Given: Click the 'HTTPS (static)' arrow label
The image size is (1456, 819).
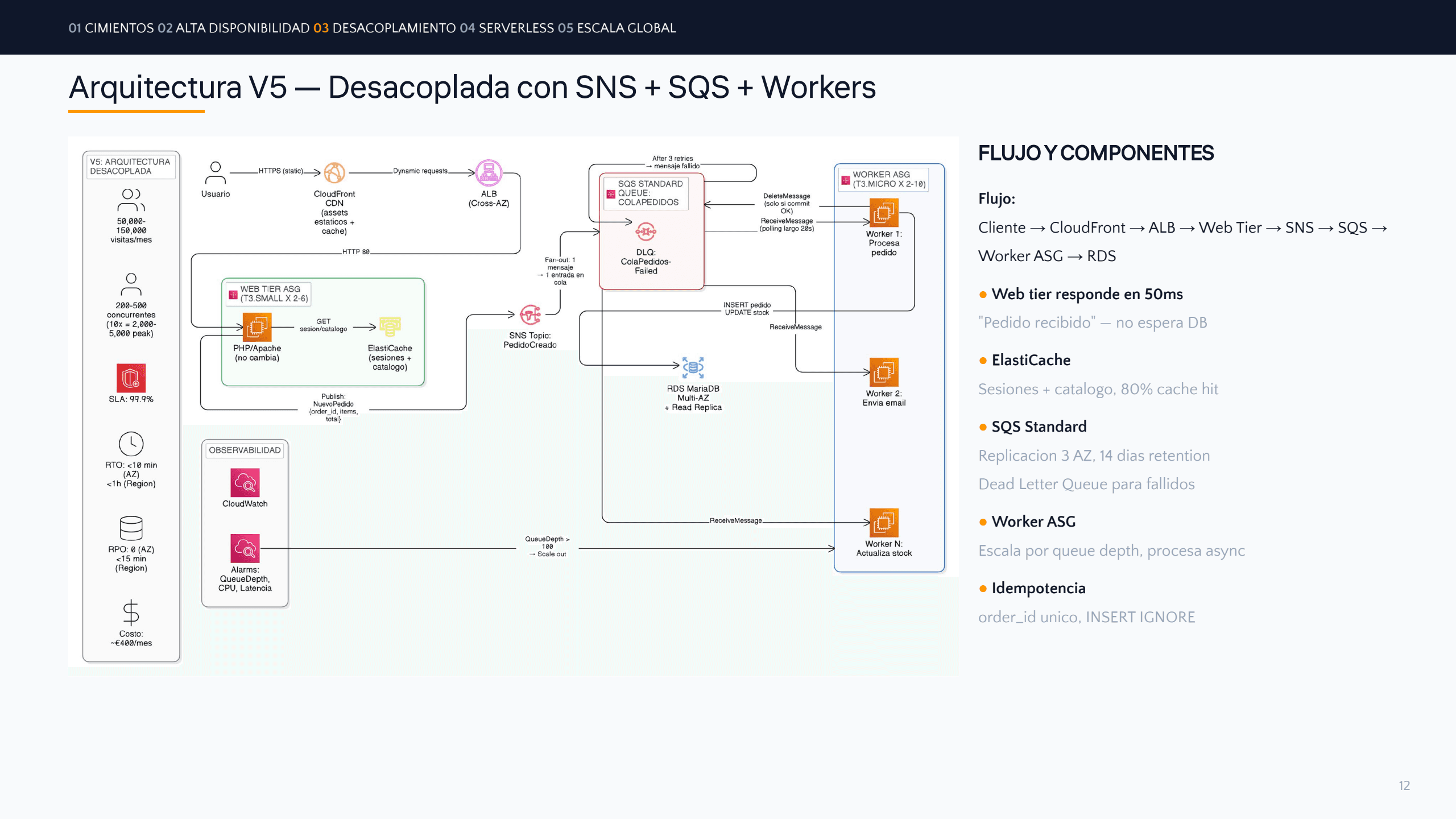Looking at the screenshot, I should 281,171.
